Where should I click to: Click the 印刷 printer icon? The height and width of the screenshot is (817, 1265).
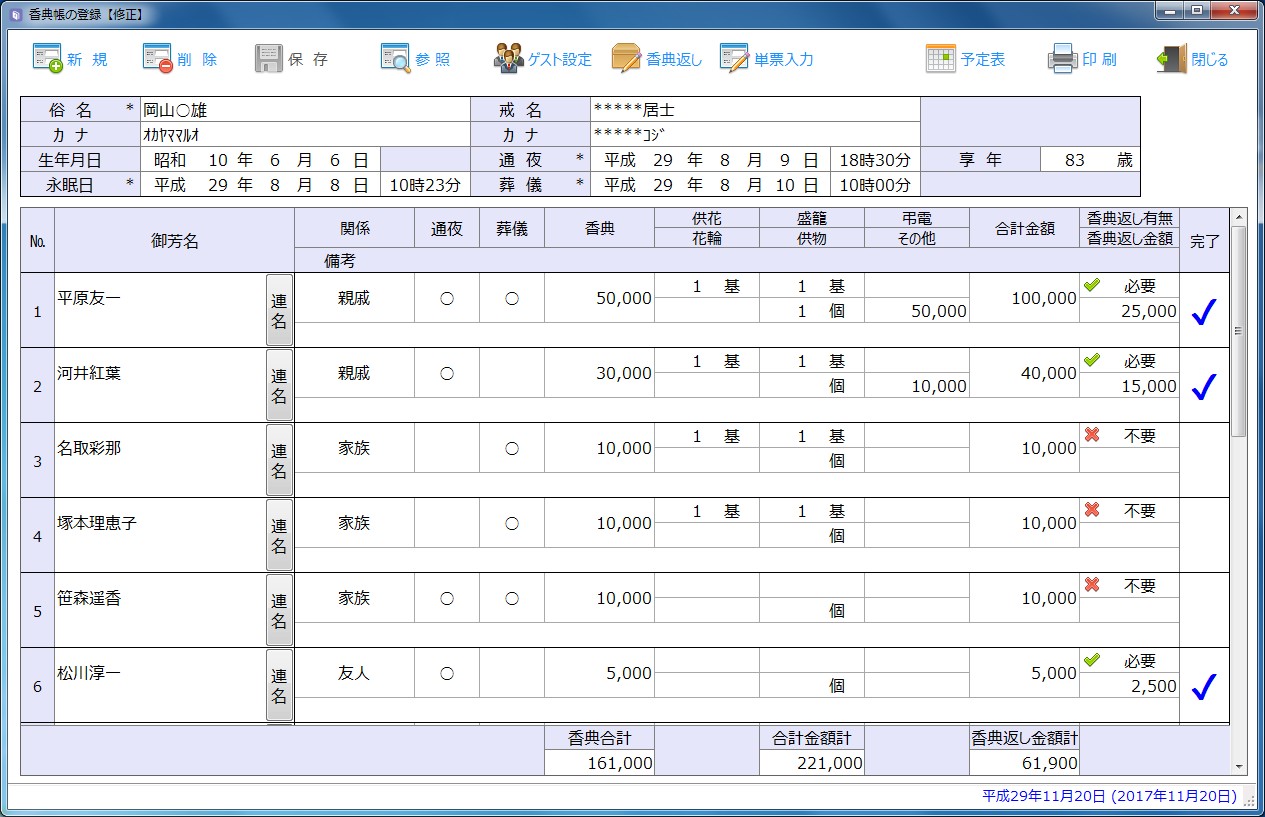pyautogui.click(x=1062, y=59)
